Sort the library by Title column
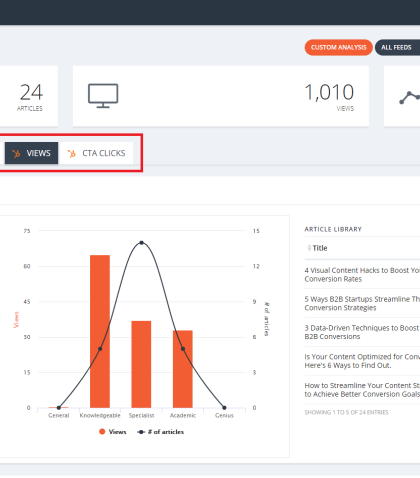 click(320, 248)
